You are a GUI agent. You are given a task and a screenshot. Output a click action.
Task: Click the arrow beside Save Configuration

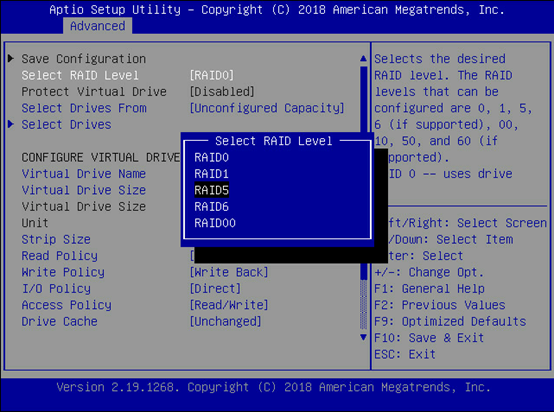pos(11,58)
